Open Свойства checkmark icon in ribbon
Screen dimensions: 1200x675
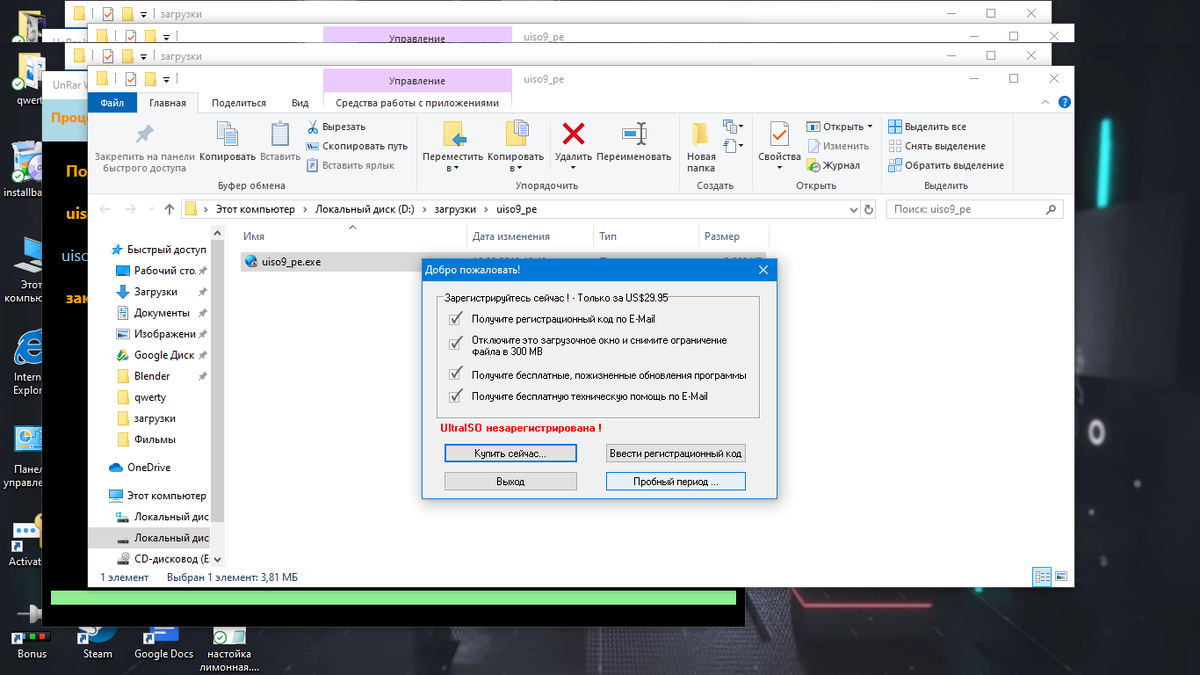[x=779, y=134]
